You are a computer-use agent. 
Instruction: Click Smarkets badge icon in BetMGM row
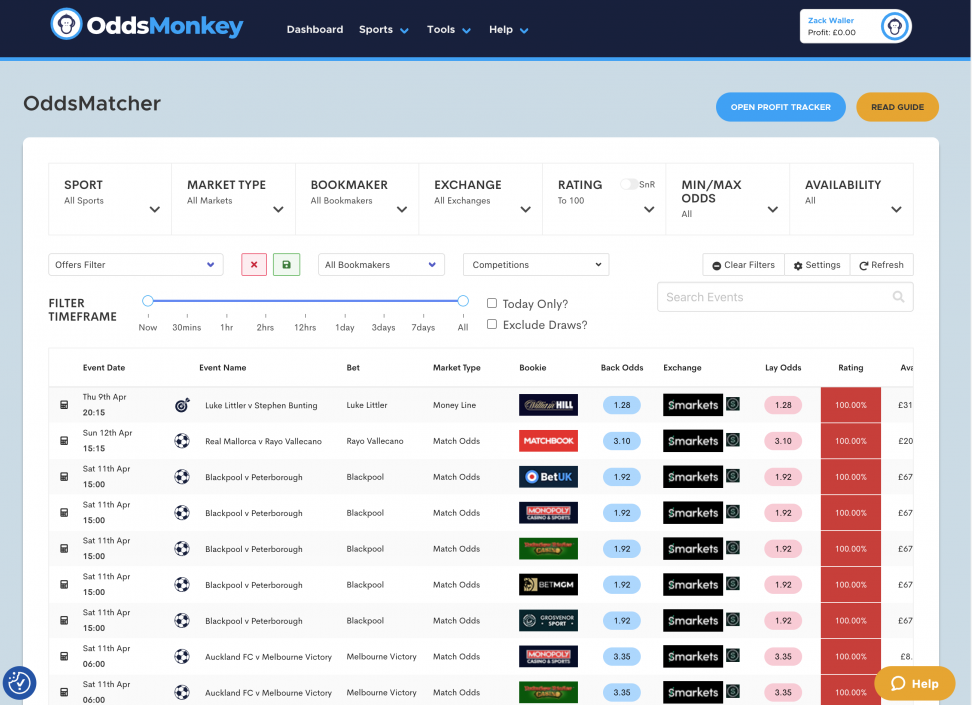click(x=733, y=583)
